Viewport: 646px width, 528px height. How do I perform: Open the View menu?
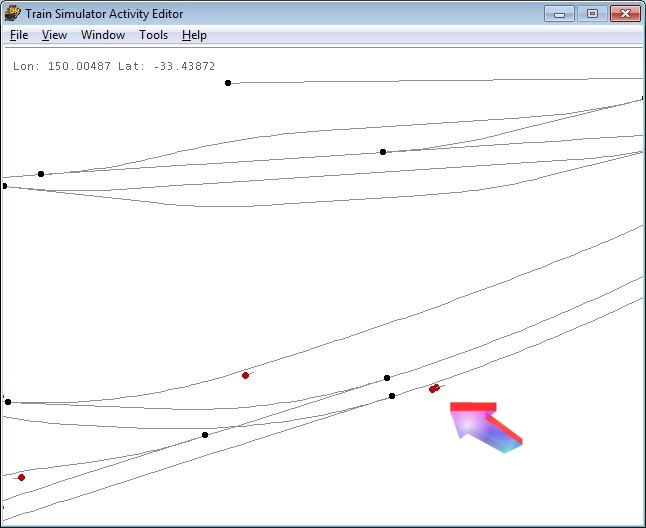(x=54, y=35)
